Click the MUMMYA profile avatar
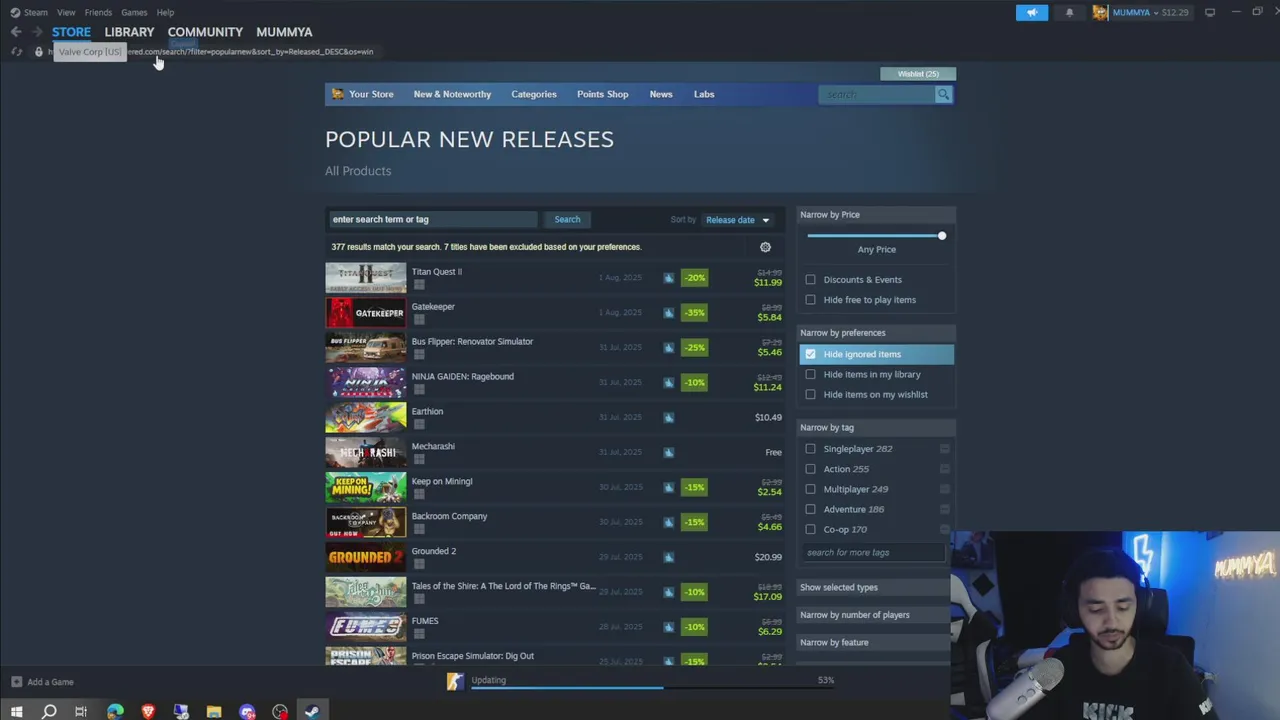Screen dimensions: 1280x720 click(1100, 13)
